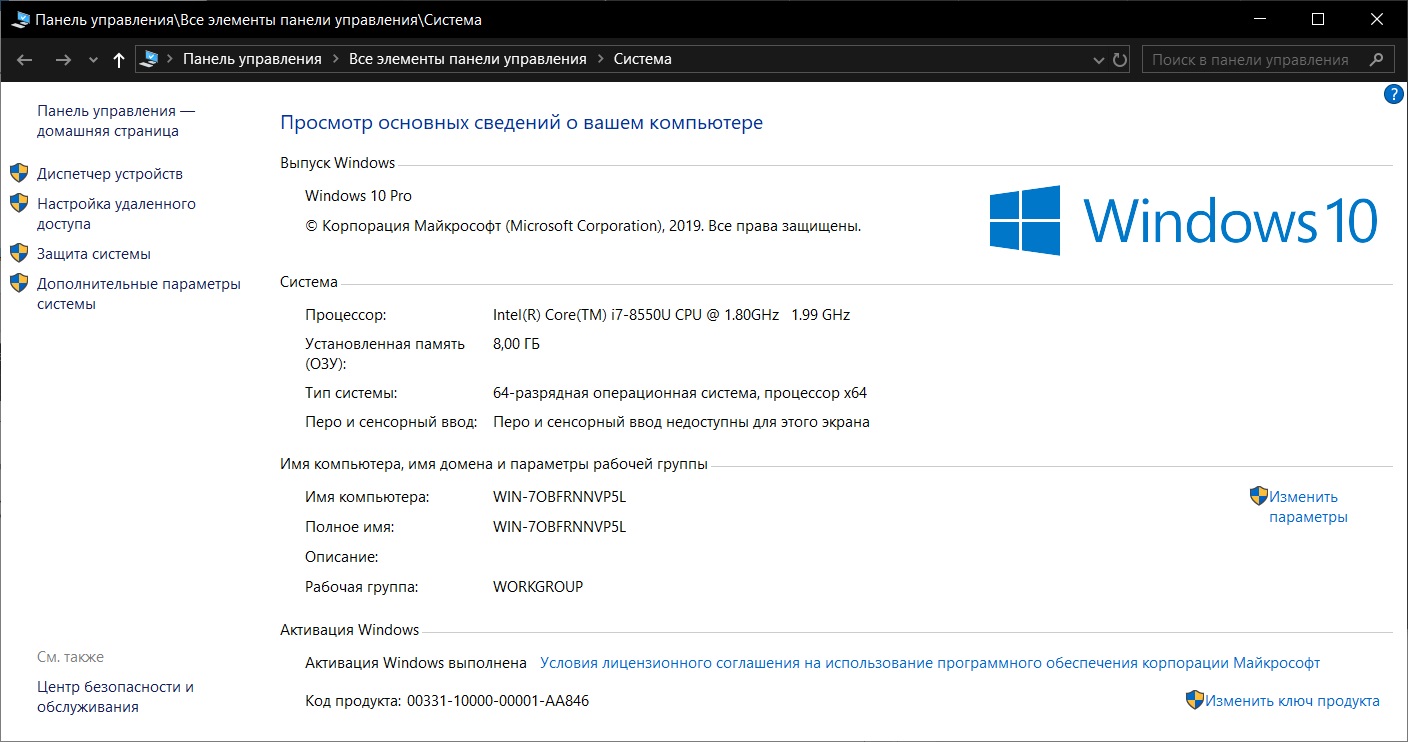Click product code '00331-10000-00001-AA846'
The width and height of the screenshot is (1408, 742).
point(498,701)
